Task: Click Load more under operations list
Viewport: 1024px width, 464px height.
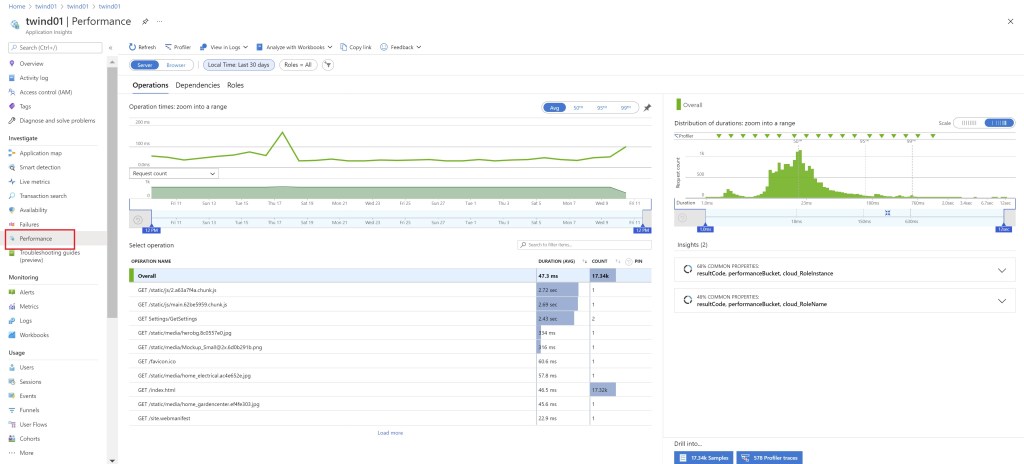Action: tap(390, 433)
